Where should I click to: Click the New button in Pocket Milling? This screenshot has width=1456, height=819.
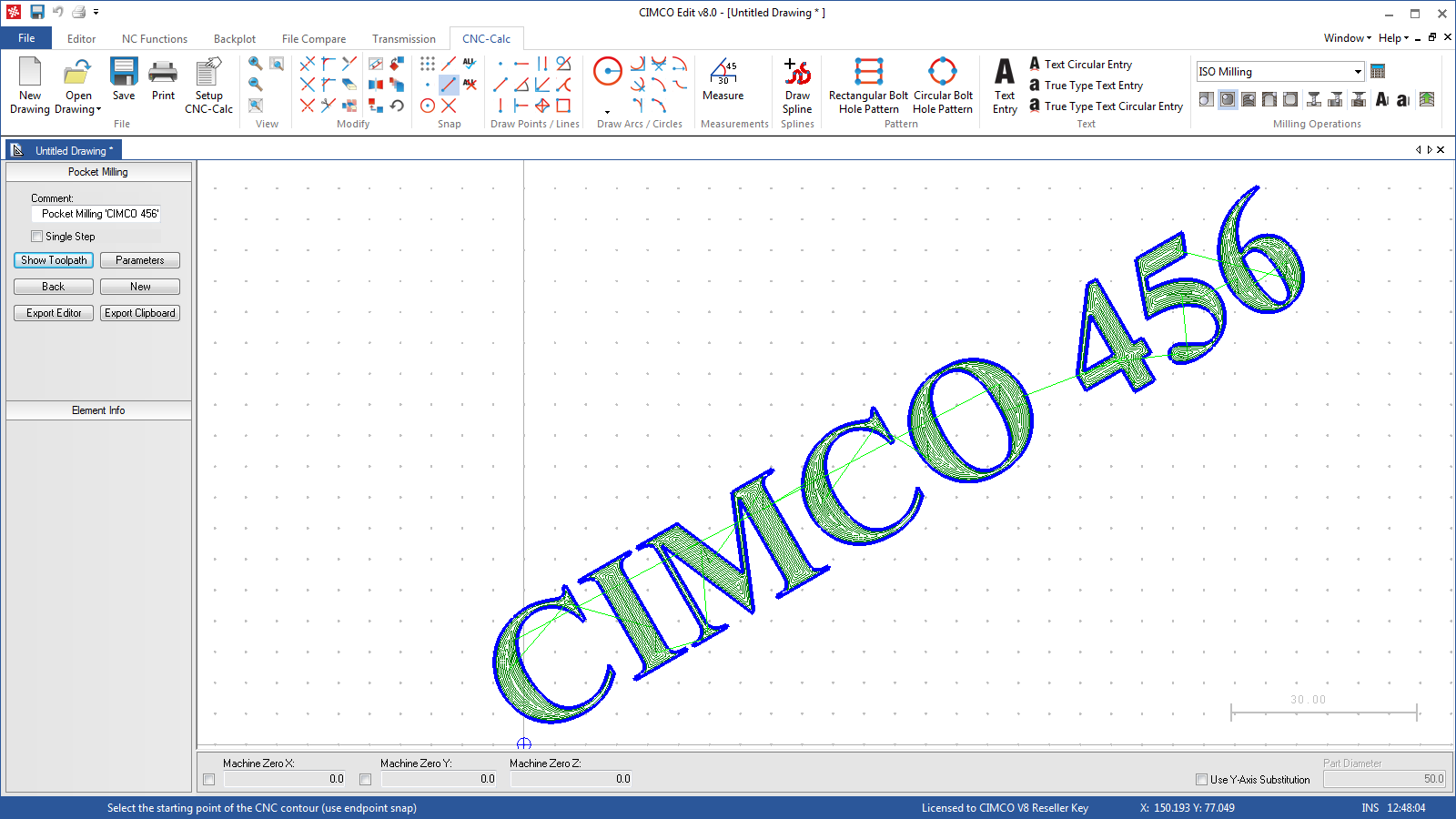tap(140, 287)
